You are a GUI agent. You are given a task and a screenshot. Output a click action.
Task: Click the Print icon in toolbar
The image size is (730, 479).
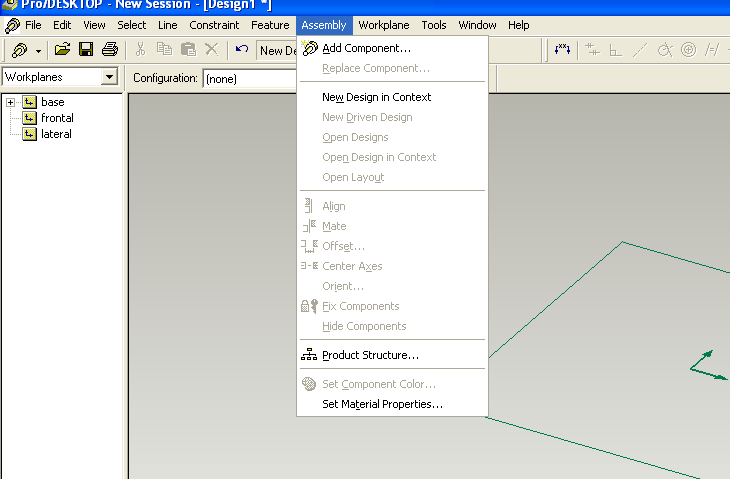pyautogui.click(x=110, y=49)
